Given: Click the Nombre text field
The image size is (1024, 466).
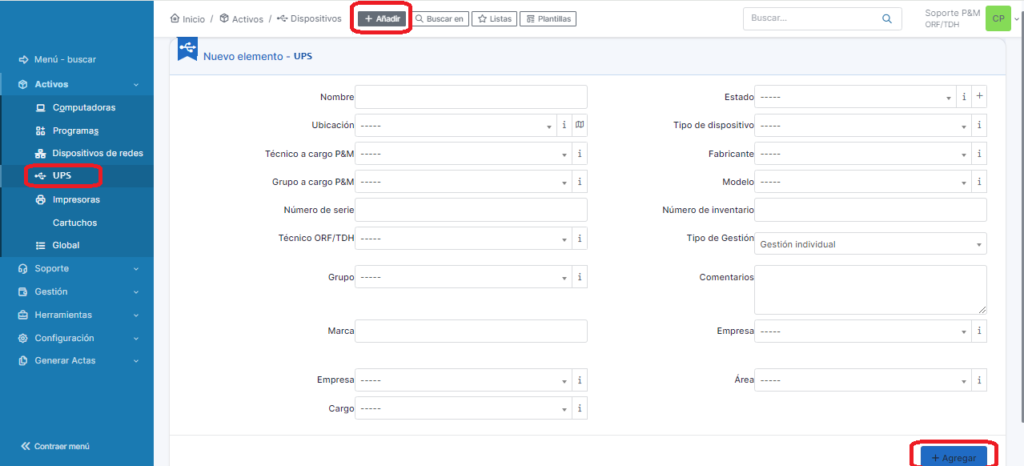Looking at the screenshot, I should point(471,97).
